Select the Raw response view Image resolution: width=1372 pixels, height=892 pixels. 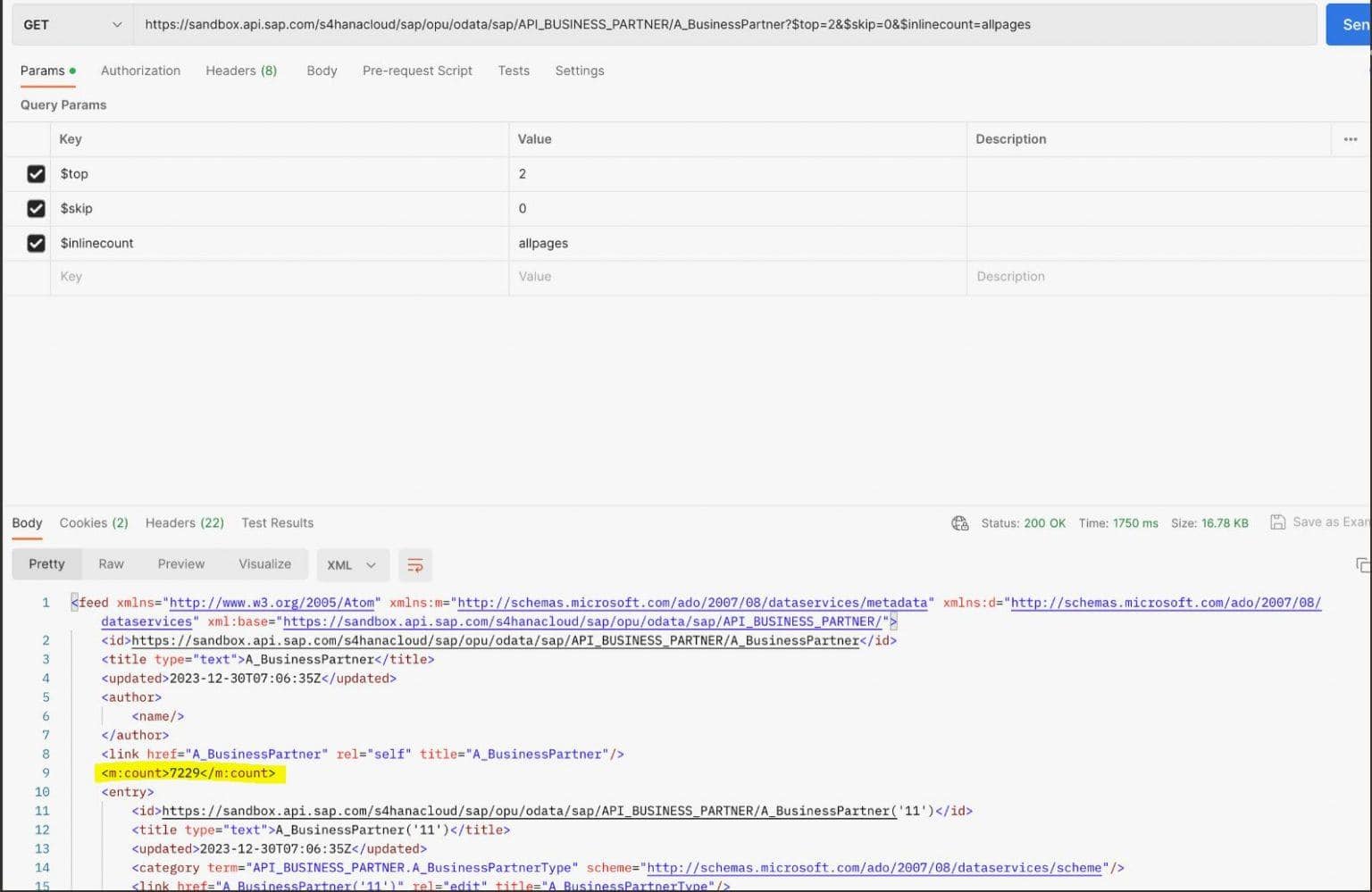pyautogui.click(x=111, y=564)
